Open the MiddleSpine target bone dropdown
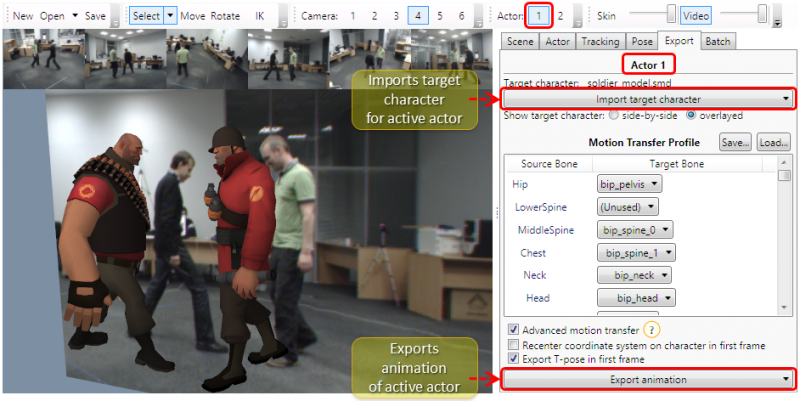 point(635,230)
